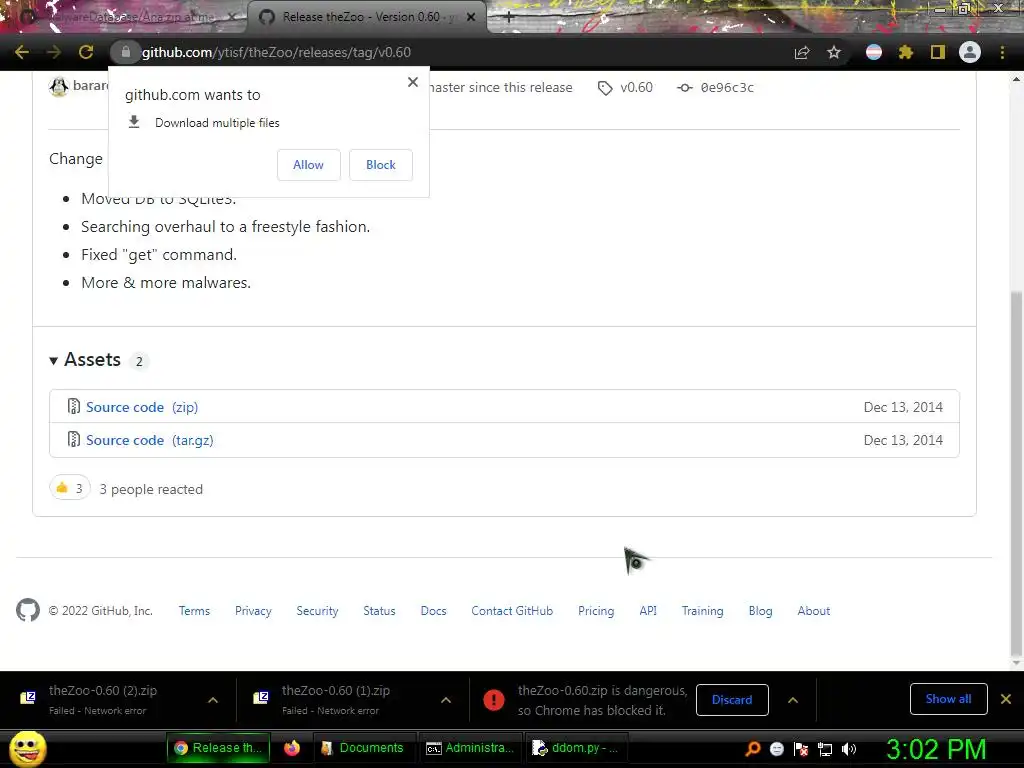Close the github.com permission popup
This screenshot has width=1024, height=768.
pyautogui.click(x=413, y=82)
